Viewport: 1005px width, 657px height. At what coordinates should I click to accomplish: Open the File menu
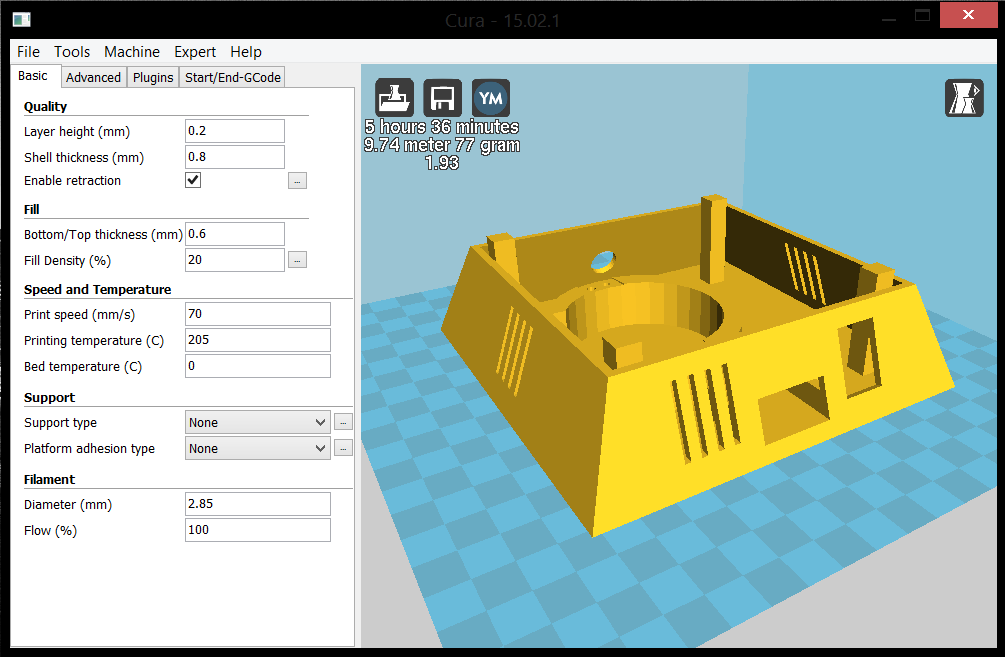click(x=28, y=52)
